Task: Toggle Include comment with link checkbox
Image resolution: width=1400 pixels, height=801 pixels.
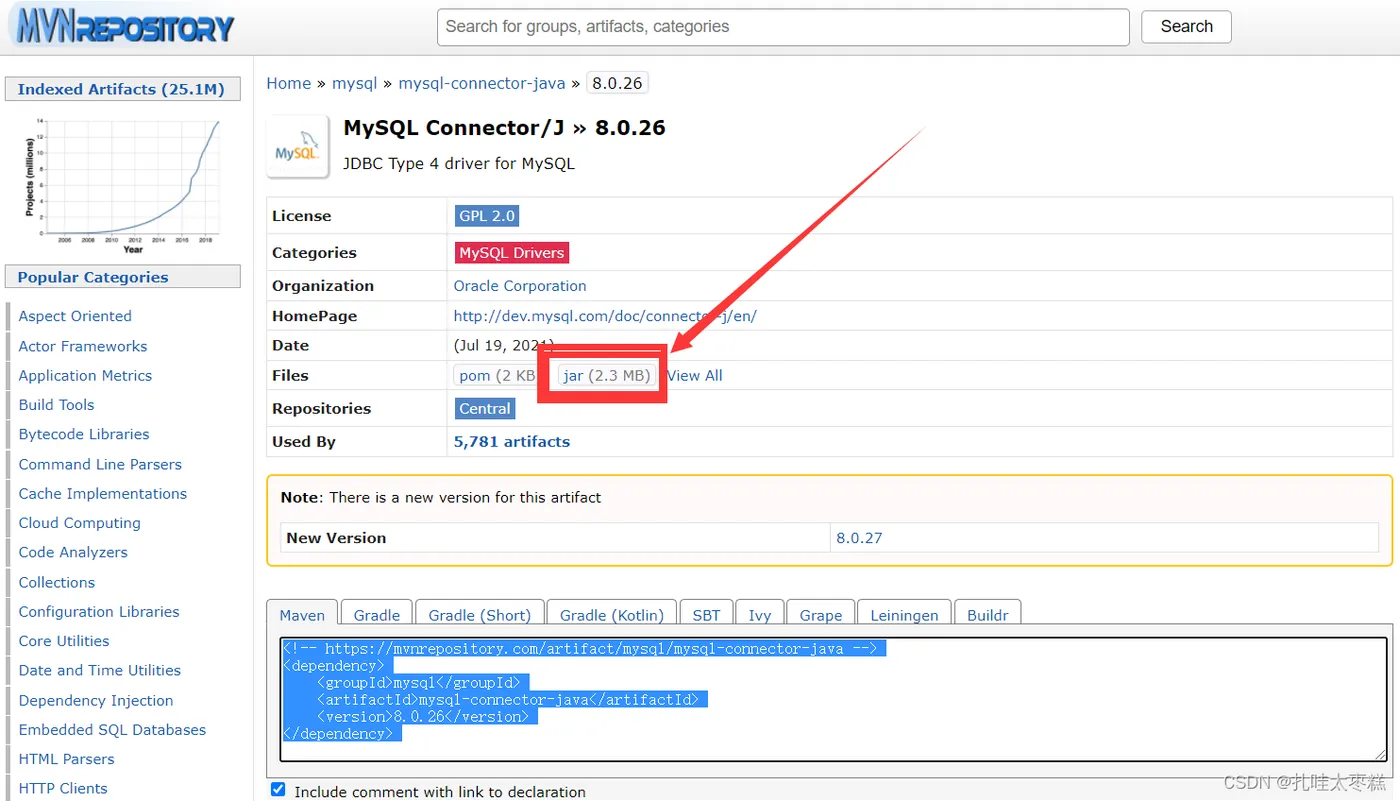Action: (x=278, y=790)
